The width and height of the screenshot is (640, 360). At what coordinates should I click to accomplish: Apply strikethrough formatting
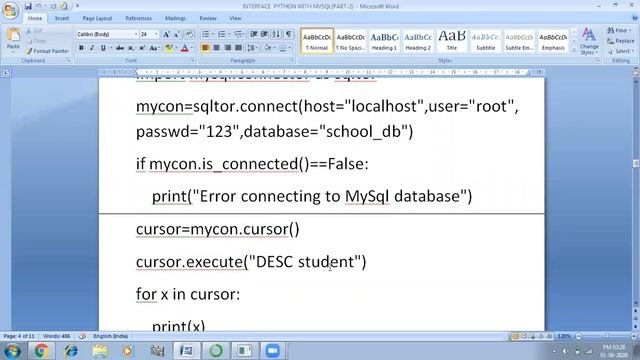coord(120,48)
